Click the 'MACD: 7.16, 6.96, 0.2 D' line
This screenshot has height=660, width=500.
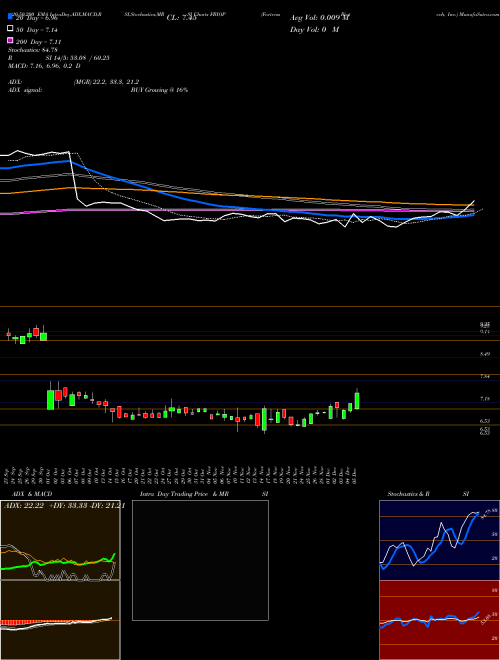[44, 66]
